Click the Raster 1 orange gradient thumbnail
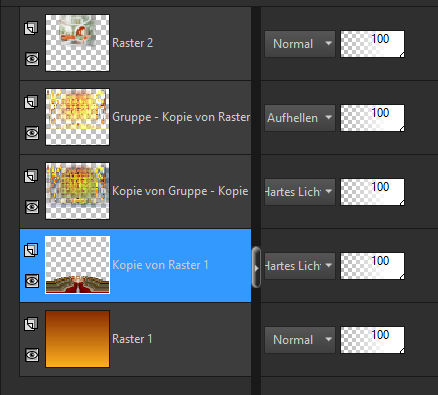The image size is (438, 395). pyautogui.click(x=77, y=339)
